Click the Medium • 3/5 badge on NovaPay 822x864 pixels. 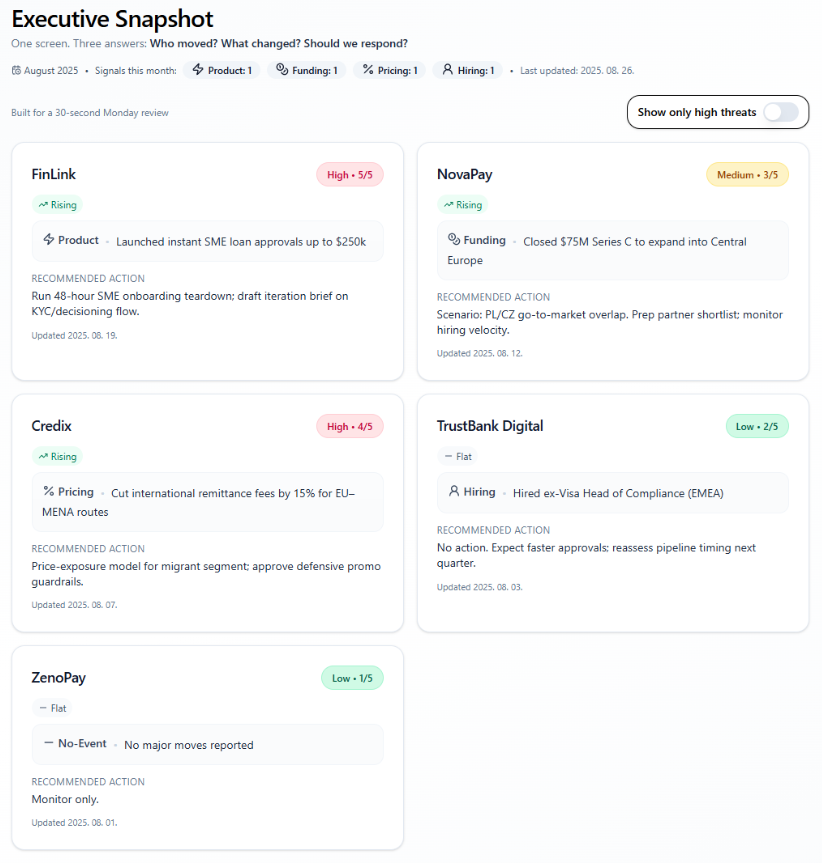[x=747, y=174]
